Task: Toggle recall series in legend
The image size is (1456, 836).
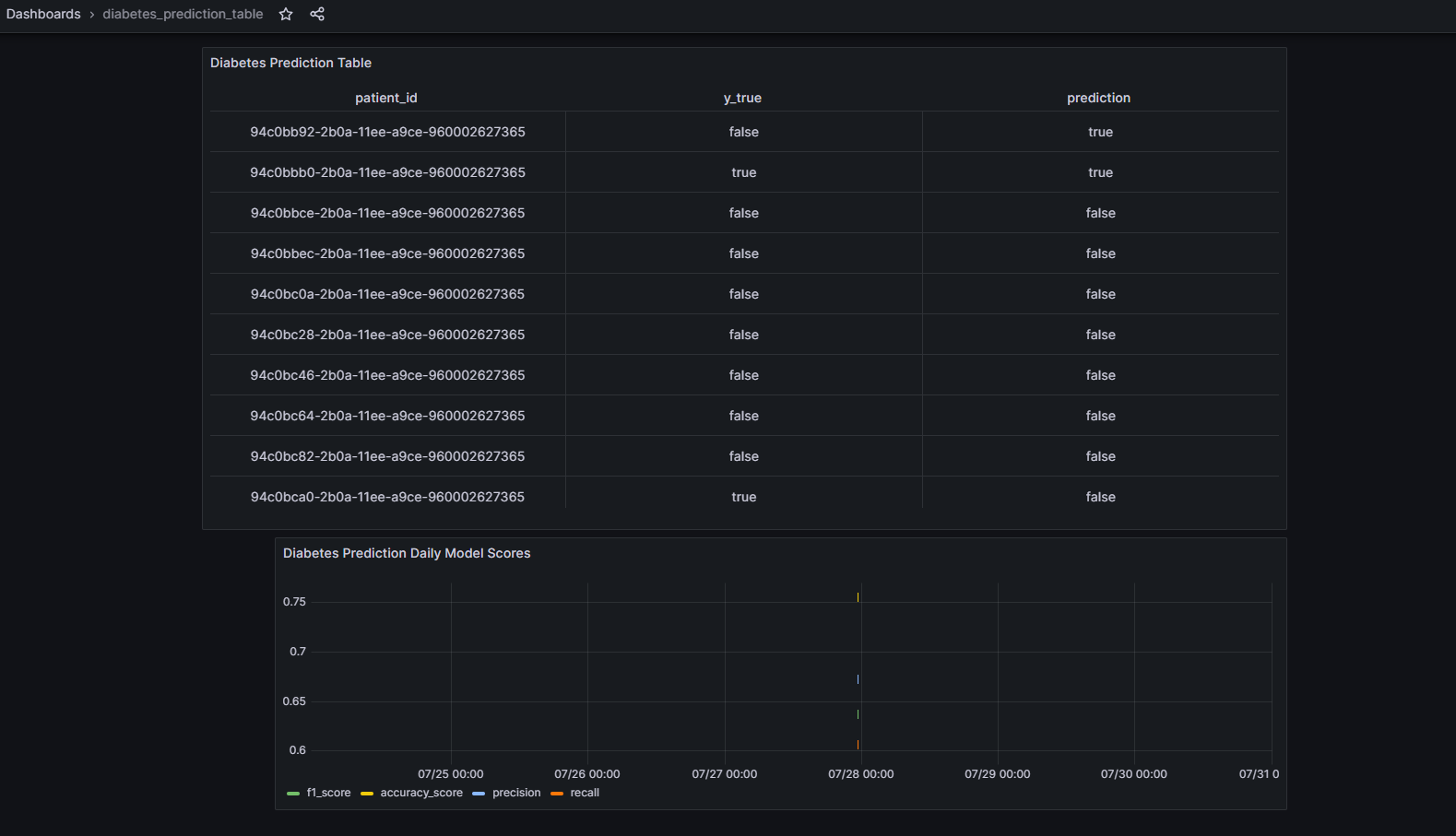Action: click(585, 793)
